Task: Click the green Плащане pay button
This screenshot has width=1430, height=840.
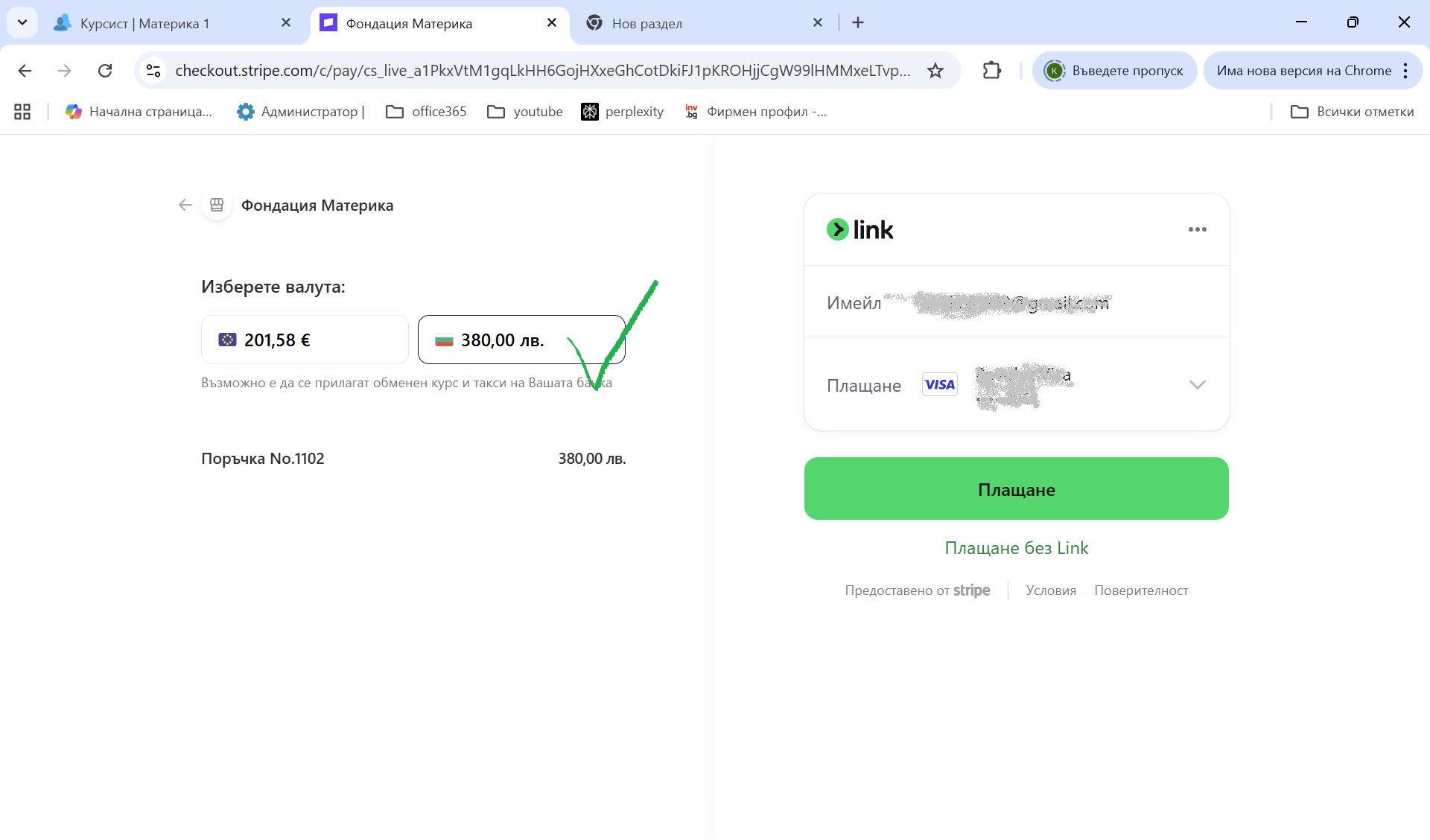Action: [x=1016, y=489]
